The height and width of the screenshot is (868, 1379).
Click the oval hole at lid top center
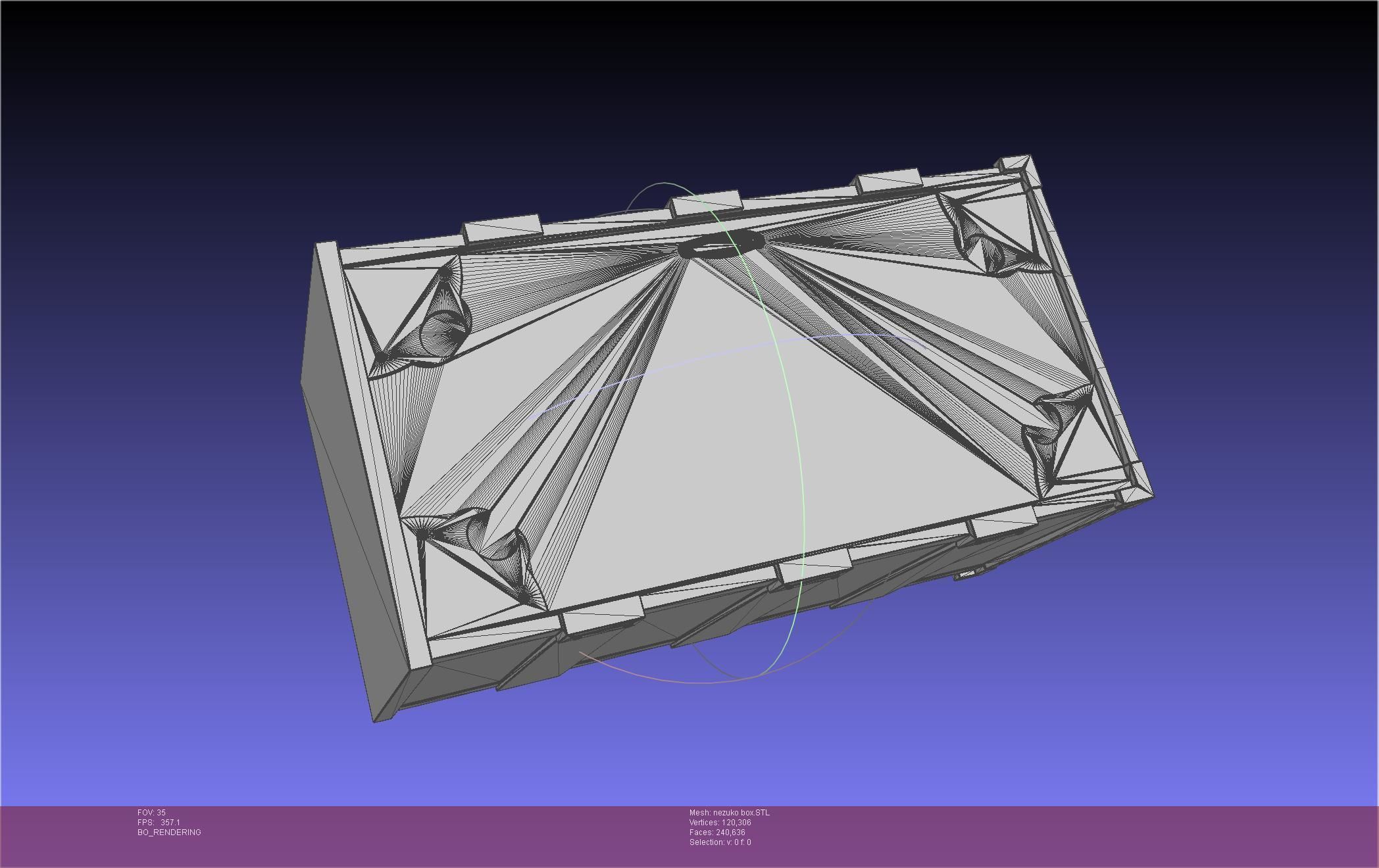(x=720, y=244)
